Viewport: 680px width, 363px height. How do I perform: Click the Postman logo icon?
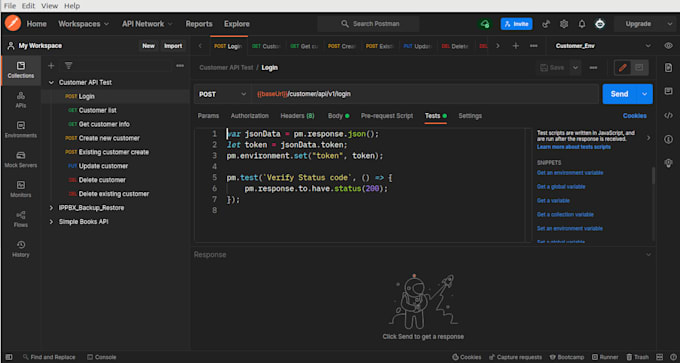13,23
